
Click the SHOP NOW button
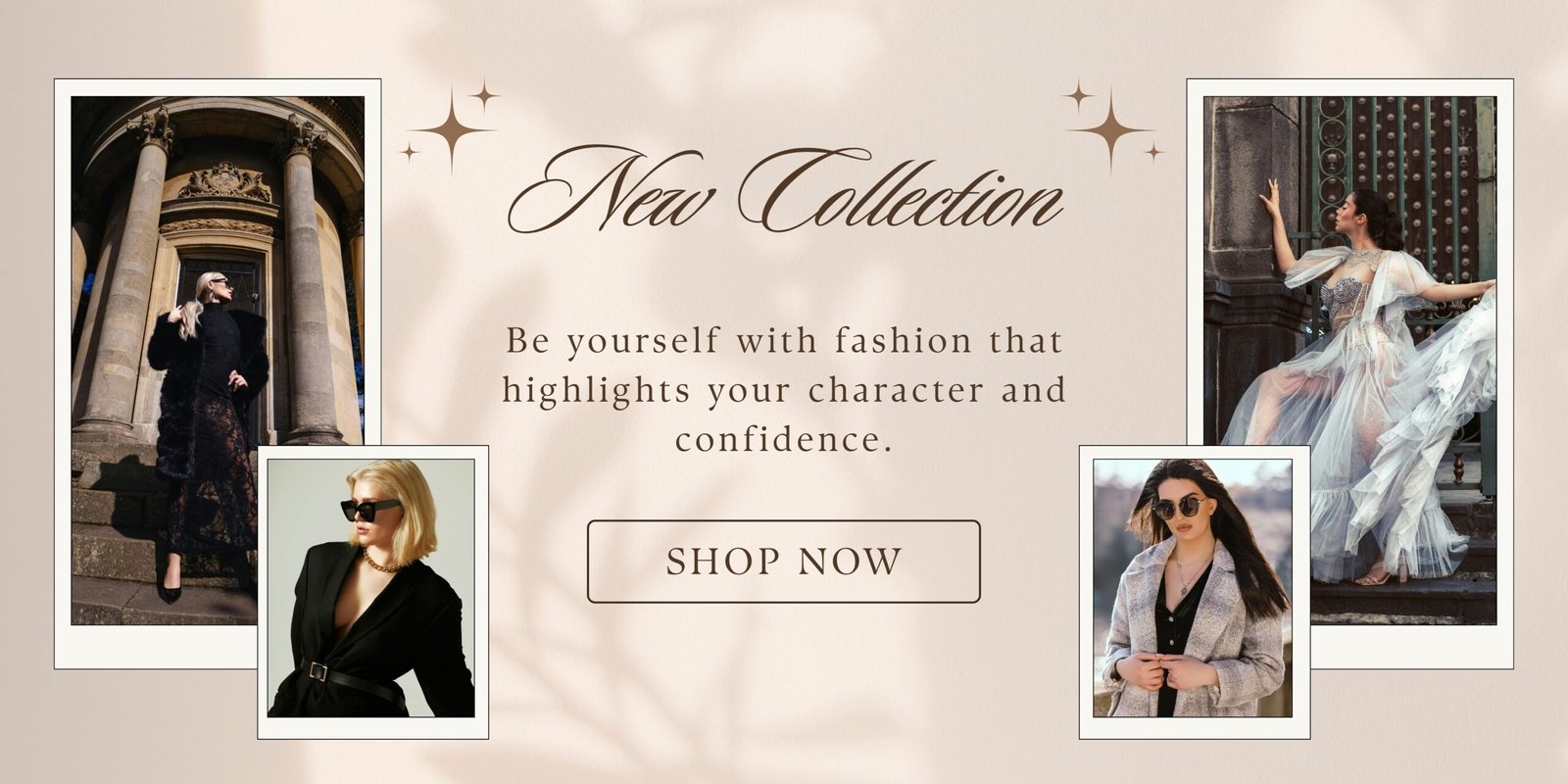(783, 562)
